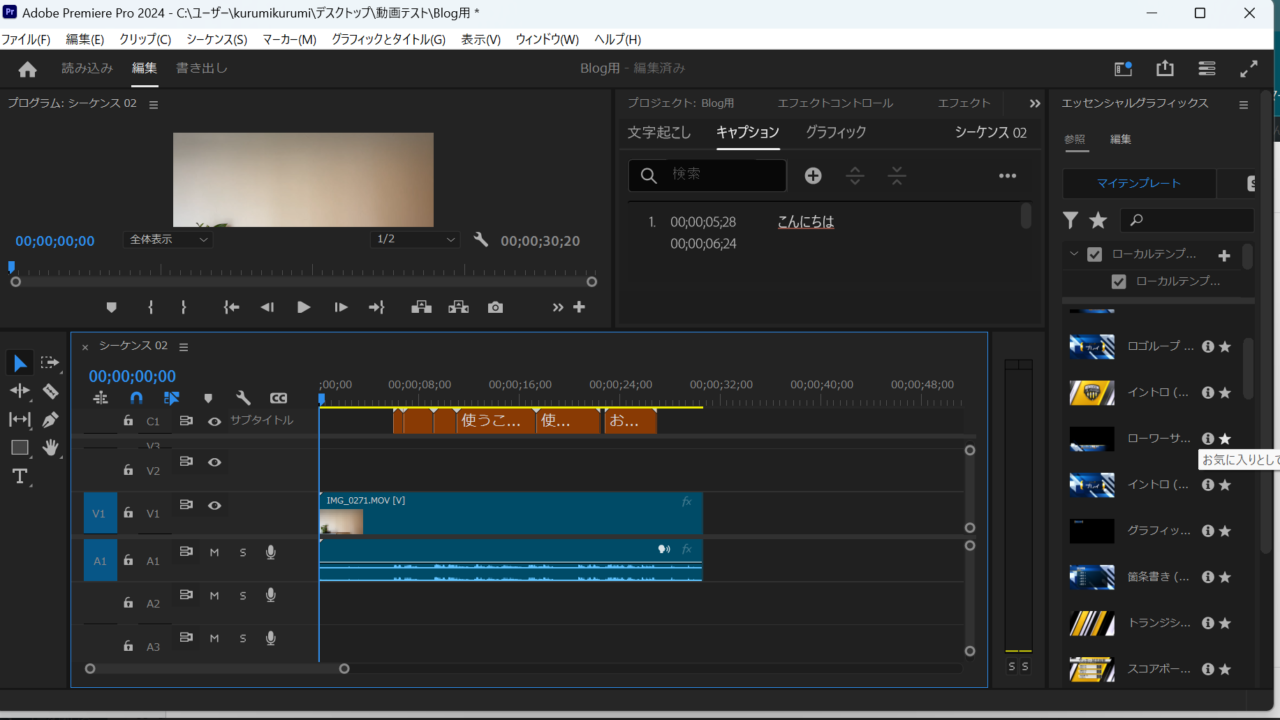This screenshot has width=1280, height=720.
Task: Click the Lift button
Action: [x=421, y=307]
